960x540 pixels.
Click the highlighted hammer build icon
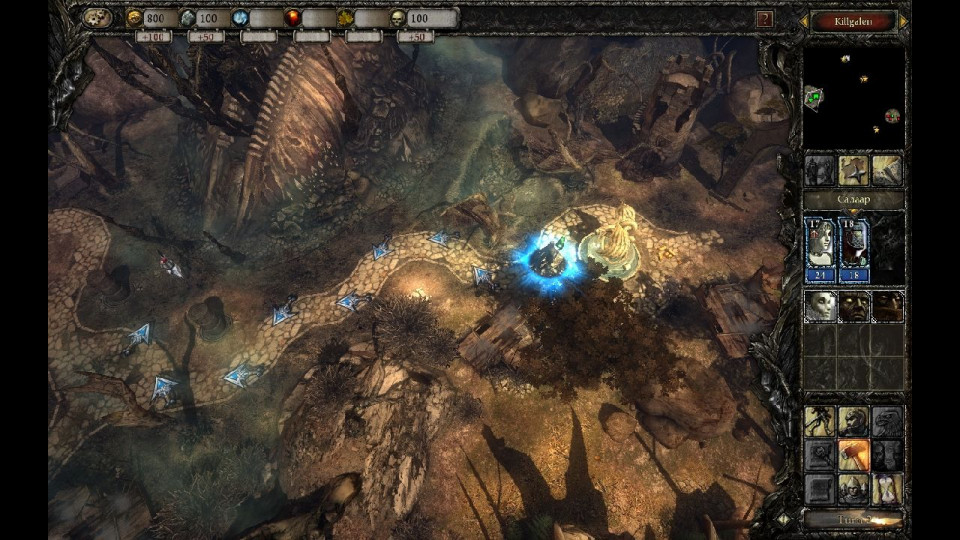point(853,455)
